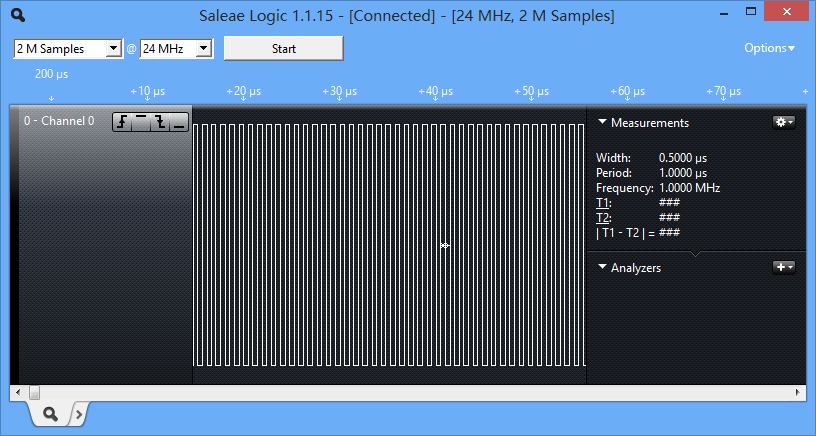The image size is (816, 436).
Task: Maximize the Saleae Logic window
Action: click(750, 11)
